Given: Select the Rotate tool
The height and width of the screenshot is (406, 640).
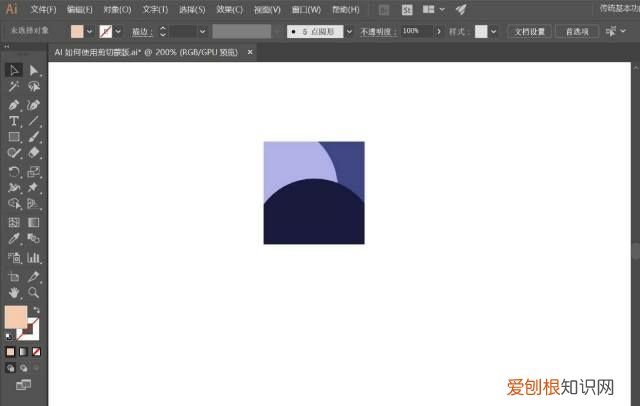Looking at the screenshot, I should pyautogui.click(x=14, y=172).
